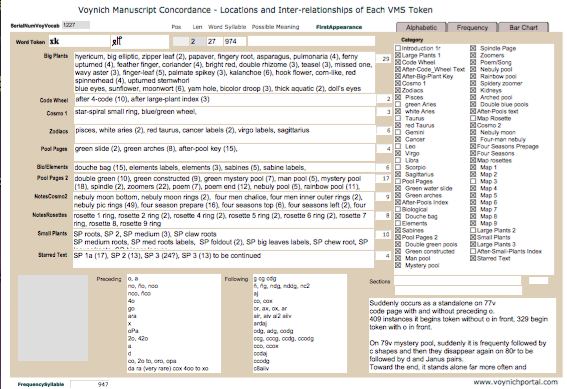The width and height of the screenshot is (567, 389).
Task: Check the Introduction 1r checkbox
Action: click(x=398, y=48)
